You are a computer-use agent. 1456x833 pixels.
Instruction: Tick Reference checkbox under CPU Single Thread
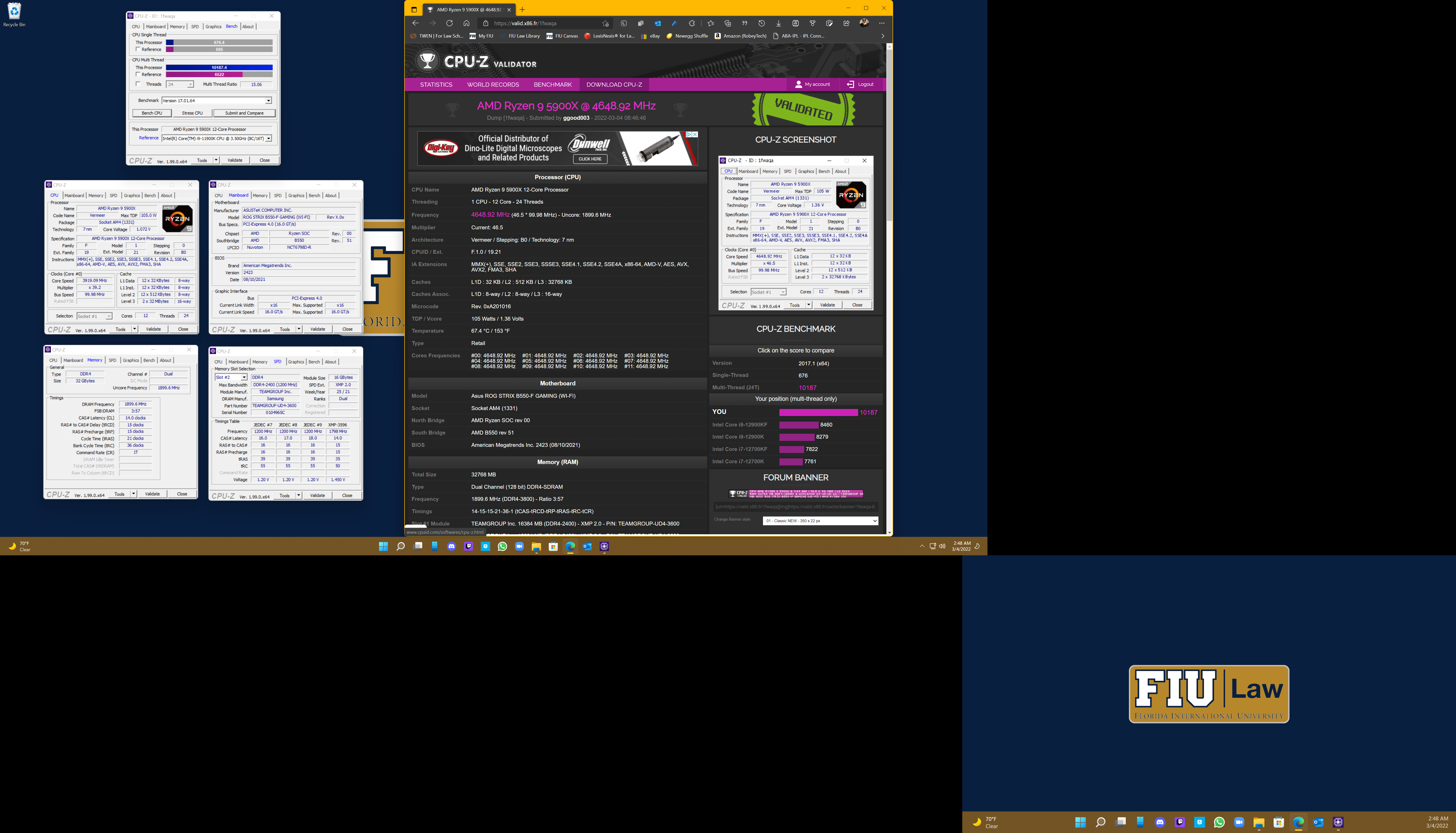coord(138,49)
